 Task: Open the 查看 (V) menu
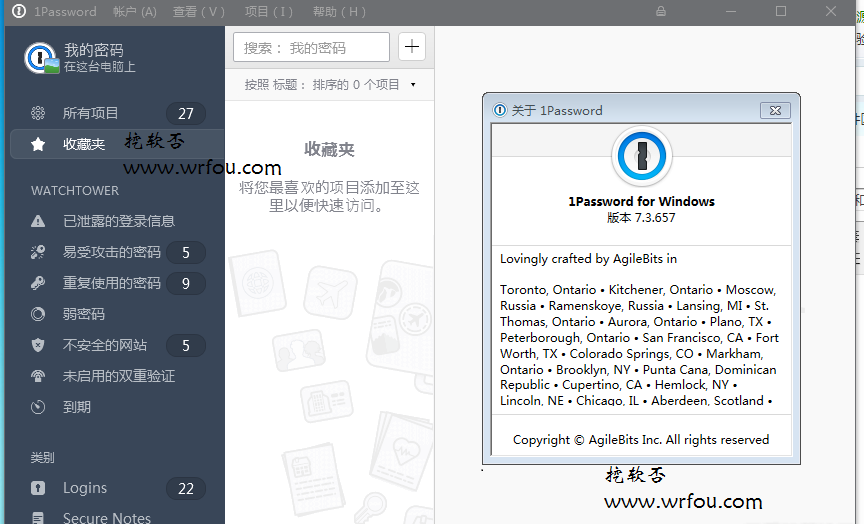tap(198, 12)
